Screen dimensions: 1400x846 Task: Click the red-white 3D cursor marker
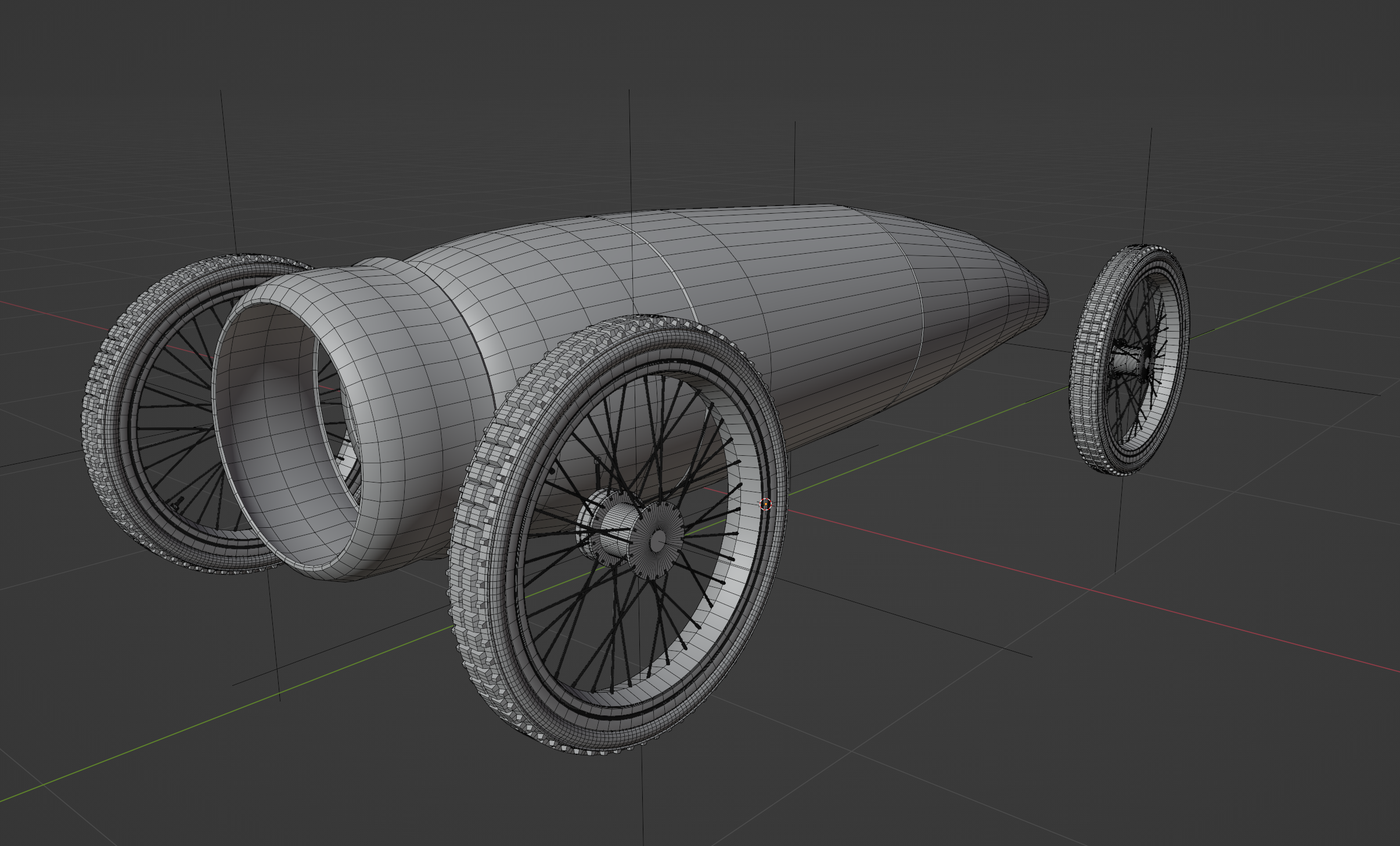tap(765, 504)
